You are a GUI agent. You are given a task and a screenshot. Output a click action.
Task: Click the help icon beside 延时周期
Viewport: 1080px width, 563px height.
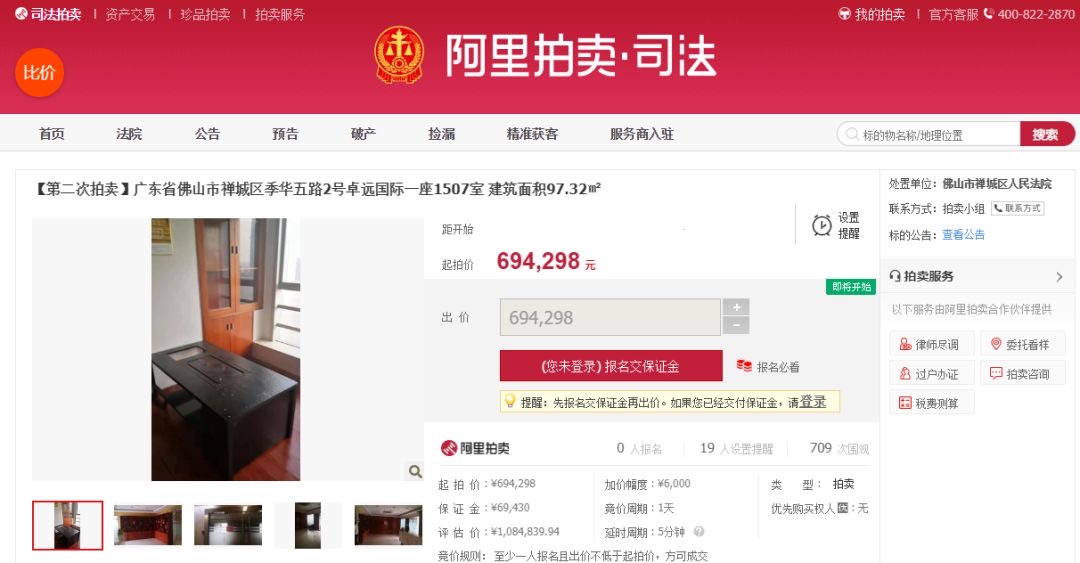point(699,531)
